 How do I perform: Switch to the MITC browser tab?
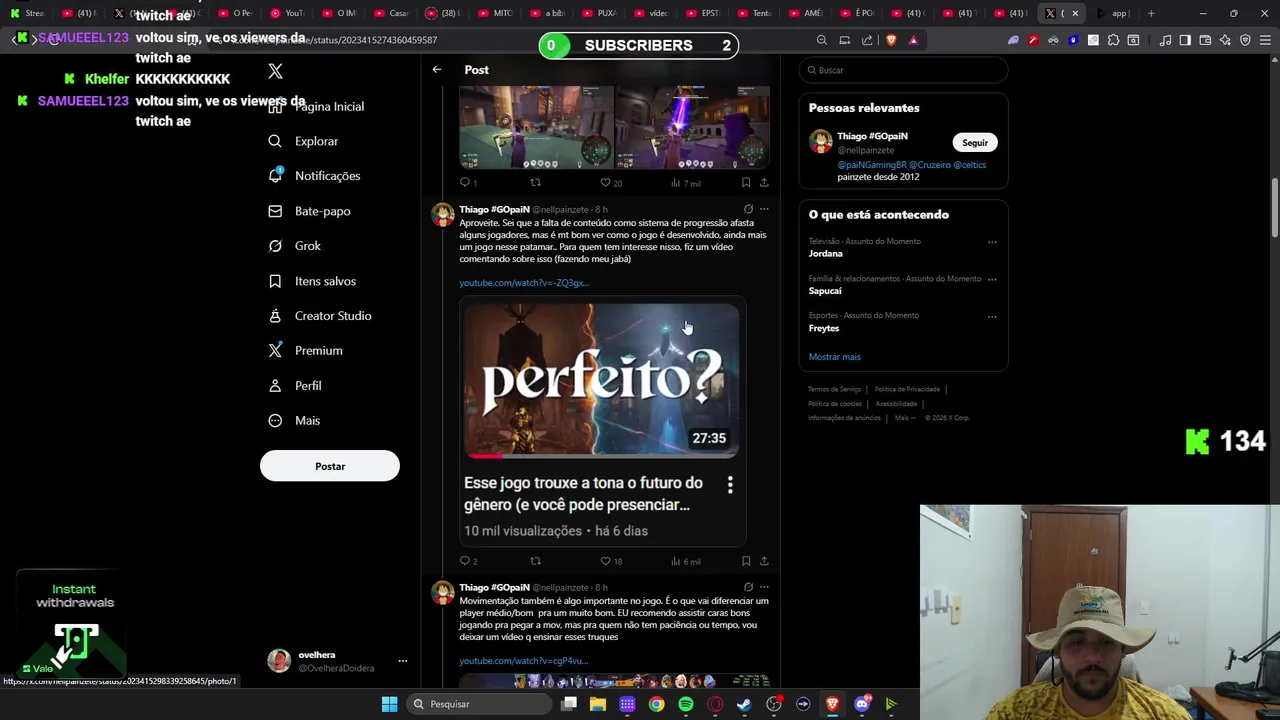point(495,13)
